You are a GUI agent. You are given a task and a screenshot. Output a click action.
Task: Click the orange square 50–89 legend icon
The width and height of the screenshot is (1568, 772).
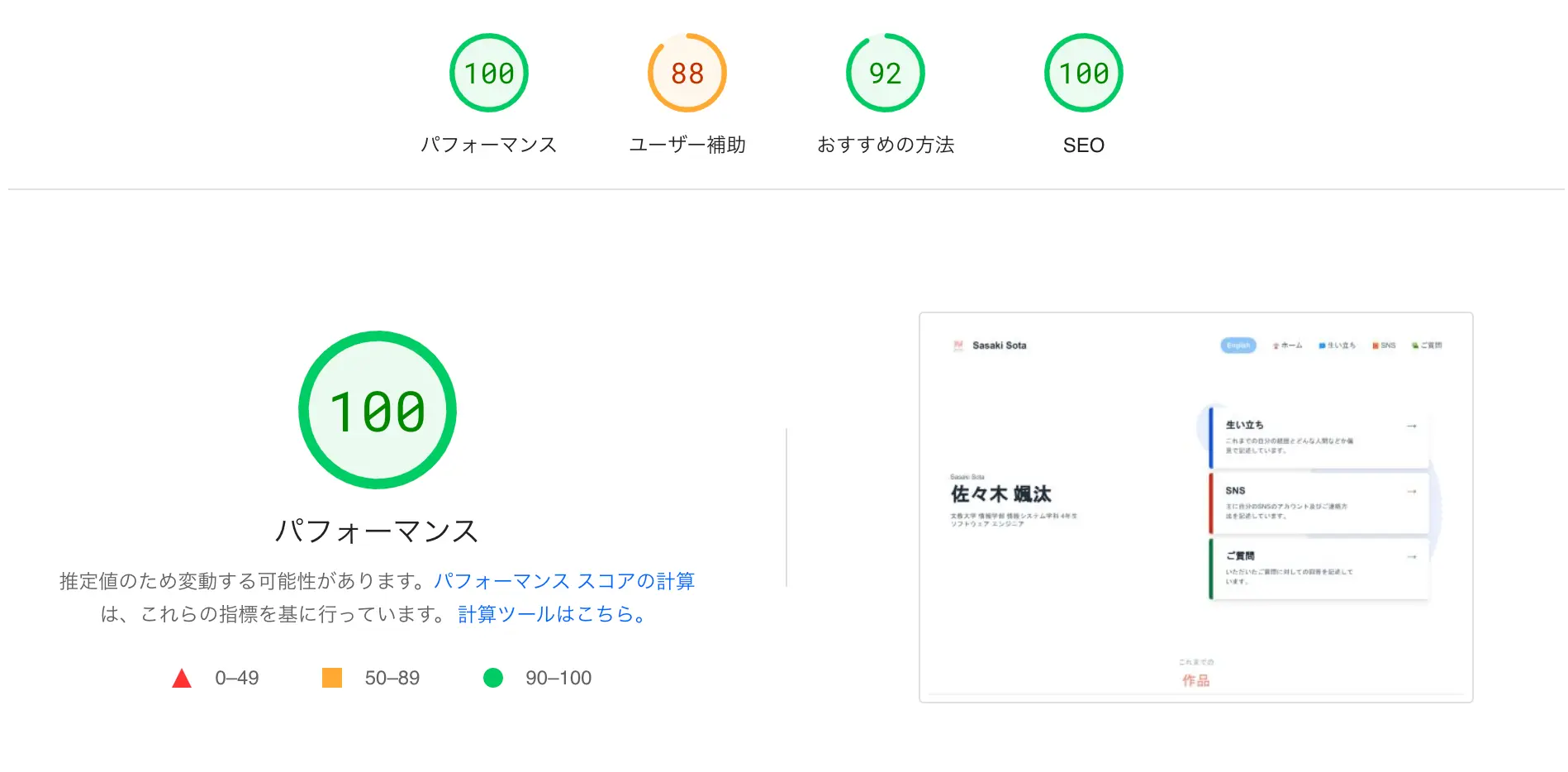click(x=332, y=678)
